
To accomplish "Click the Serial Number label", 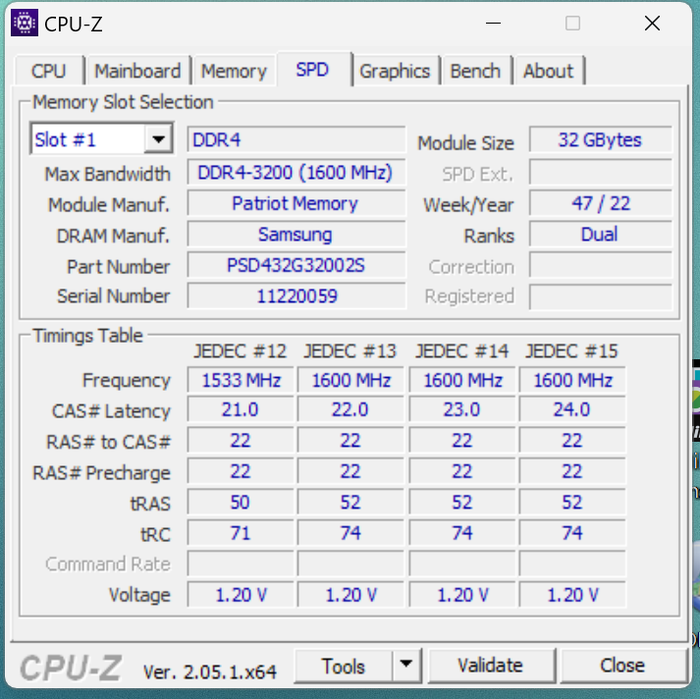I will (x=113, y=296).
